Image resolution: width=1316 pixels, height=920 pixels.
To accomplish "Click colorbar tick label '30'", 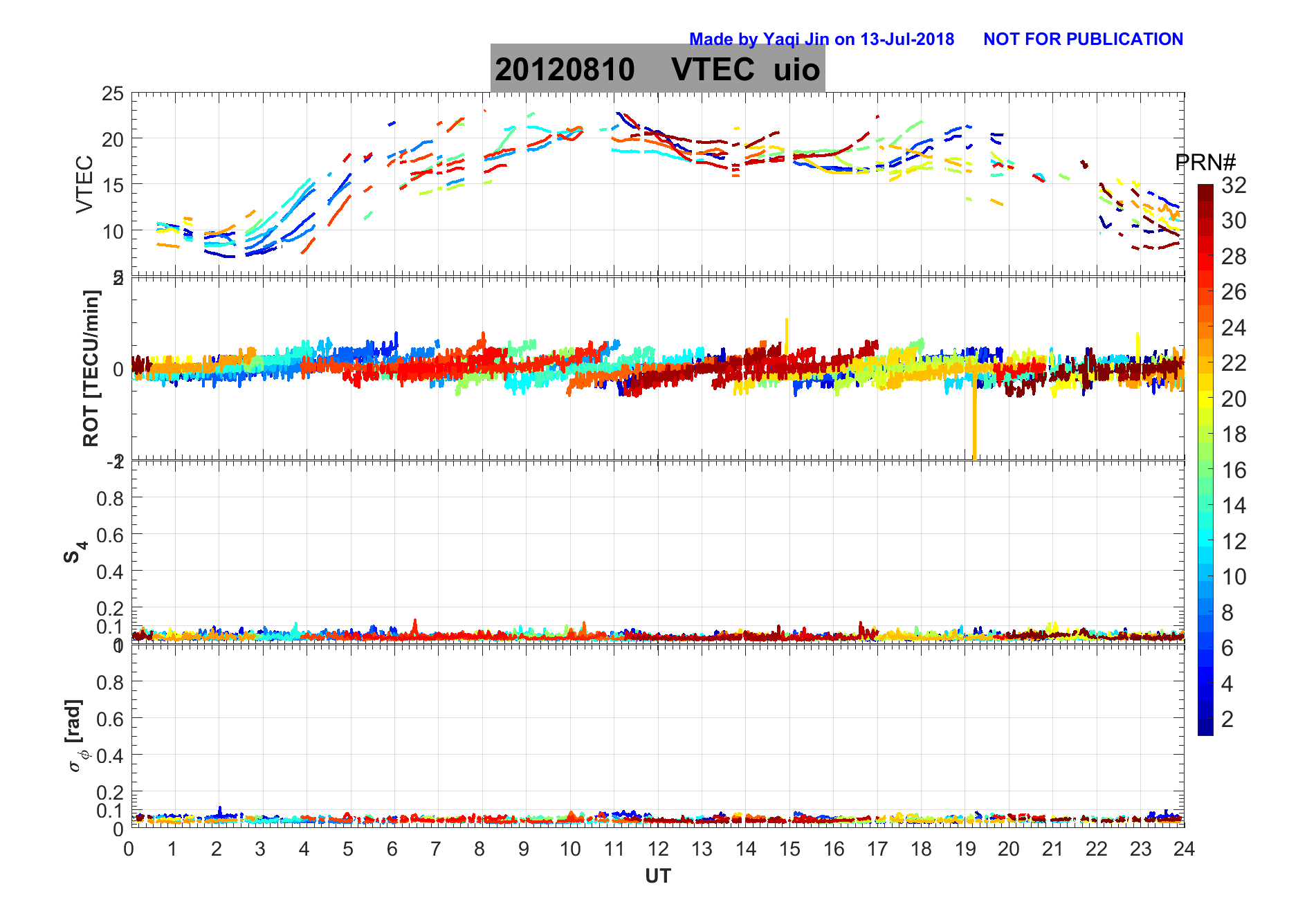I will 1234,221.
